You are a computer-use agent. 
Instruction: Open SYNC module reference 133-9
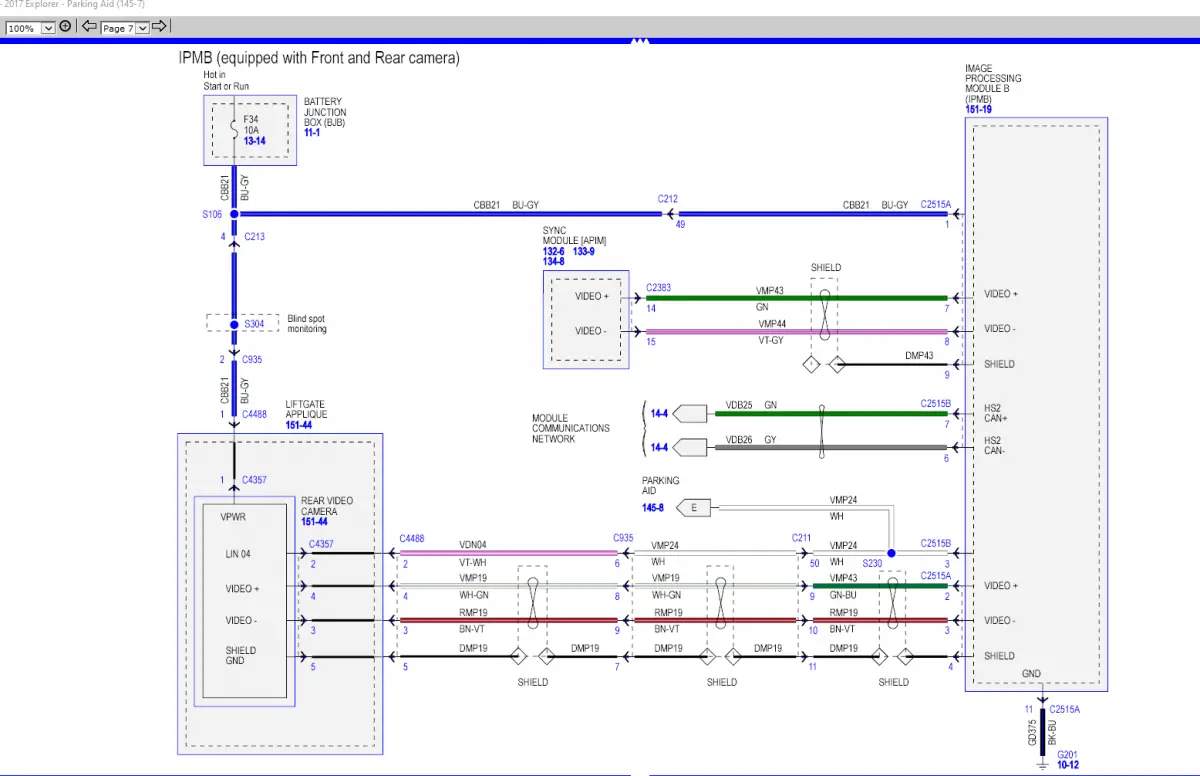click(584, 251)
